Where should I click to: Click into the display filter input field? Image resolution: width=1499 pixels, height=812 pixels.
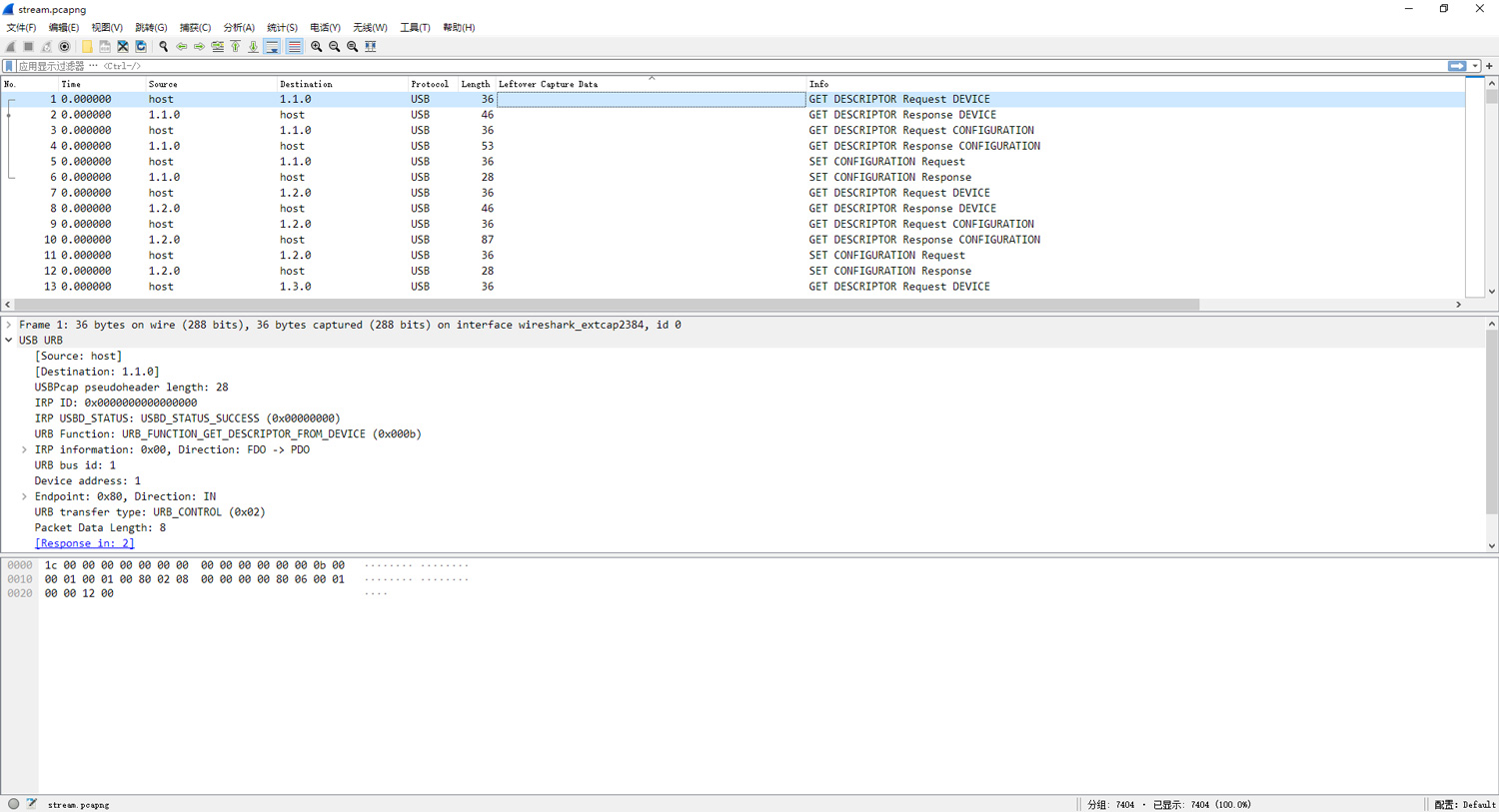click(x=730, y=66)
